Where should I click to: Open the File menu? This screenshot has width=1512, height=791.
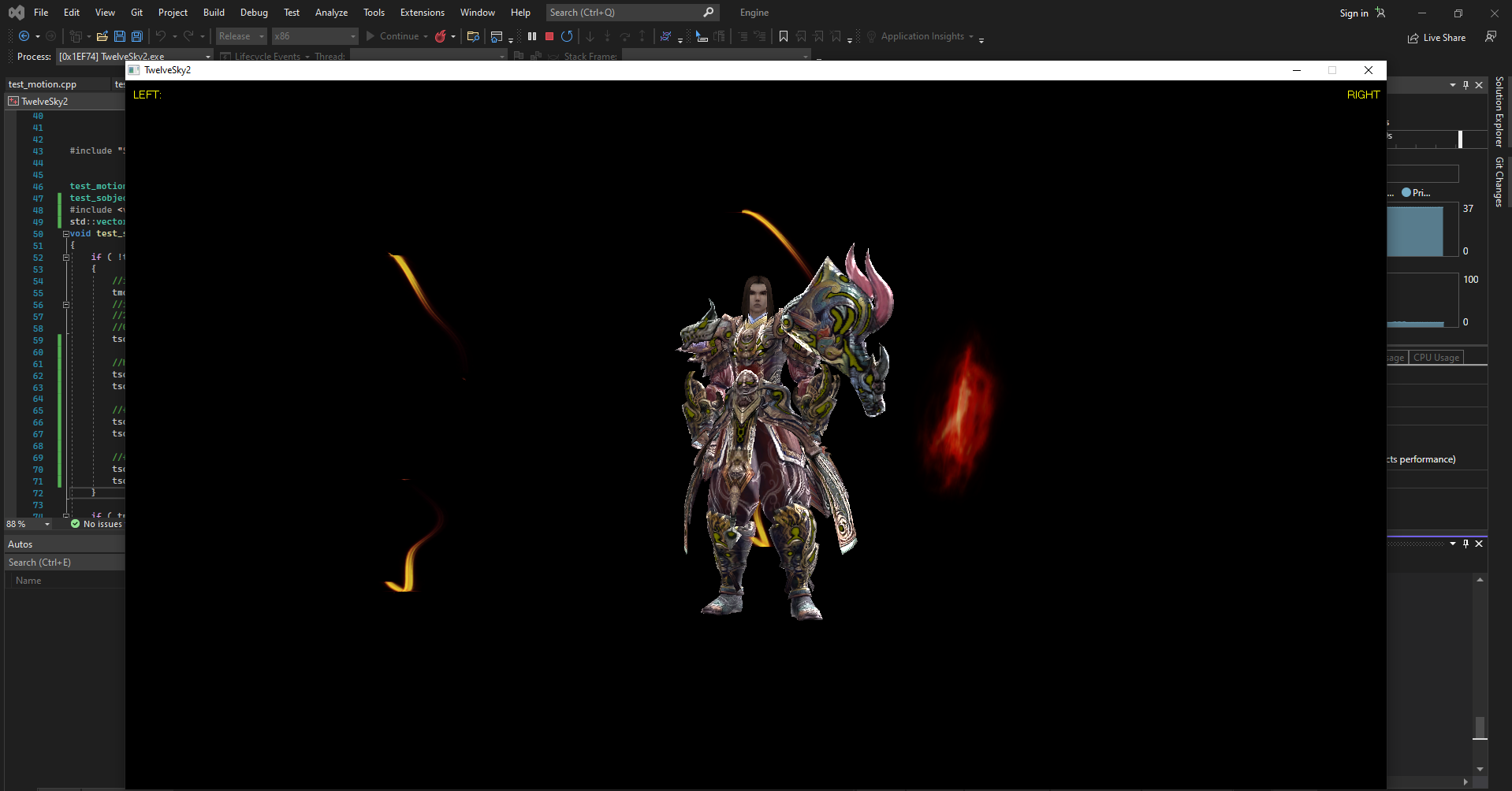click(x=41, y=13)
